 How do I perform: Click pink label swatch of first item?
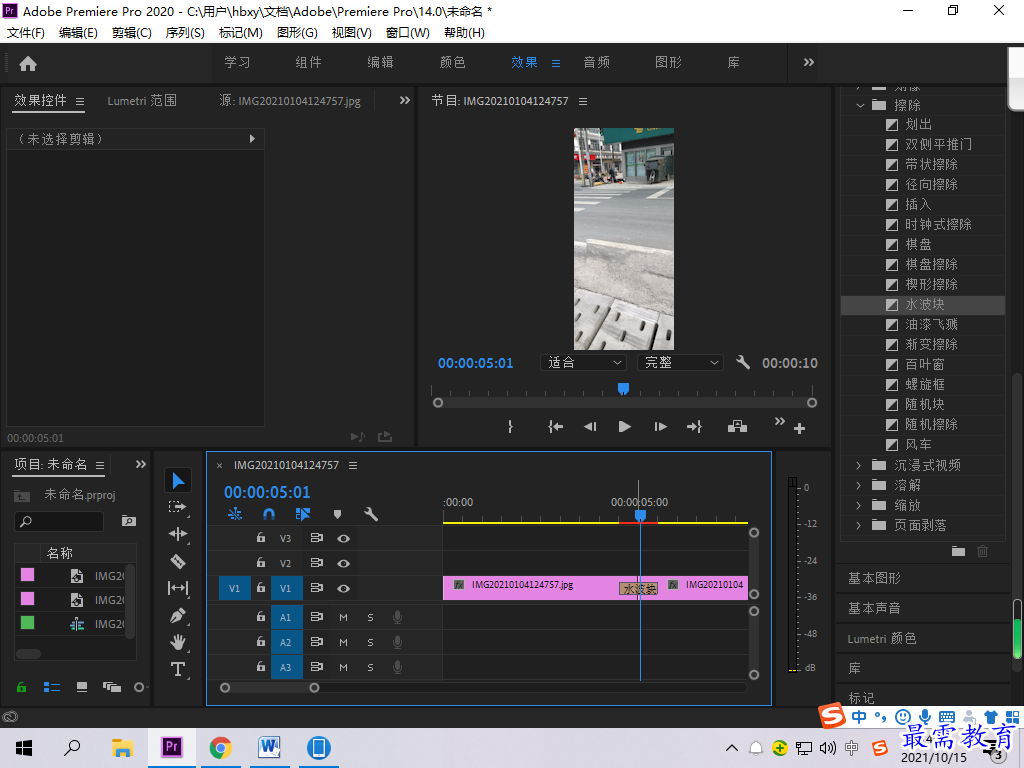click(27, 575)
